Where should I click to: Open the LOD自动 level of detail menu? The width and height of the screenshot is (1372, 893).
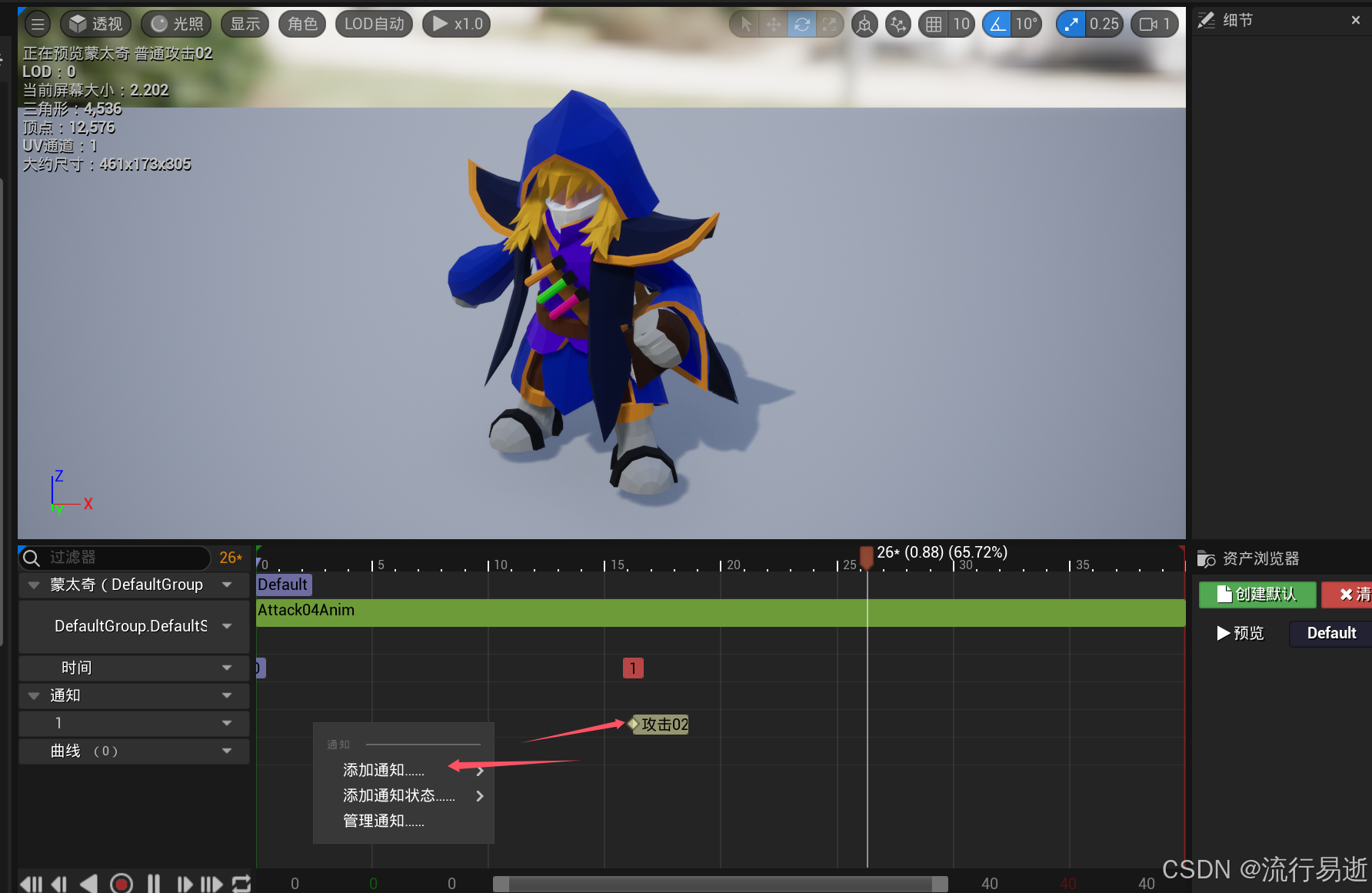click(x=374, y=24)
